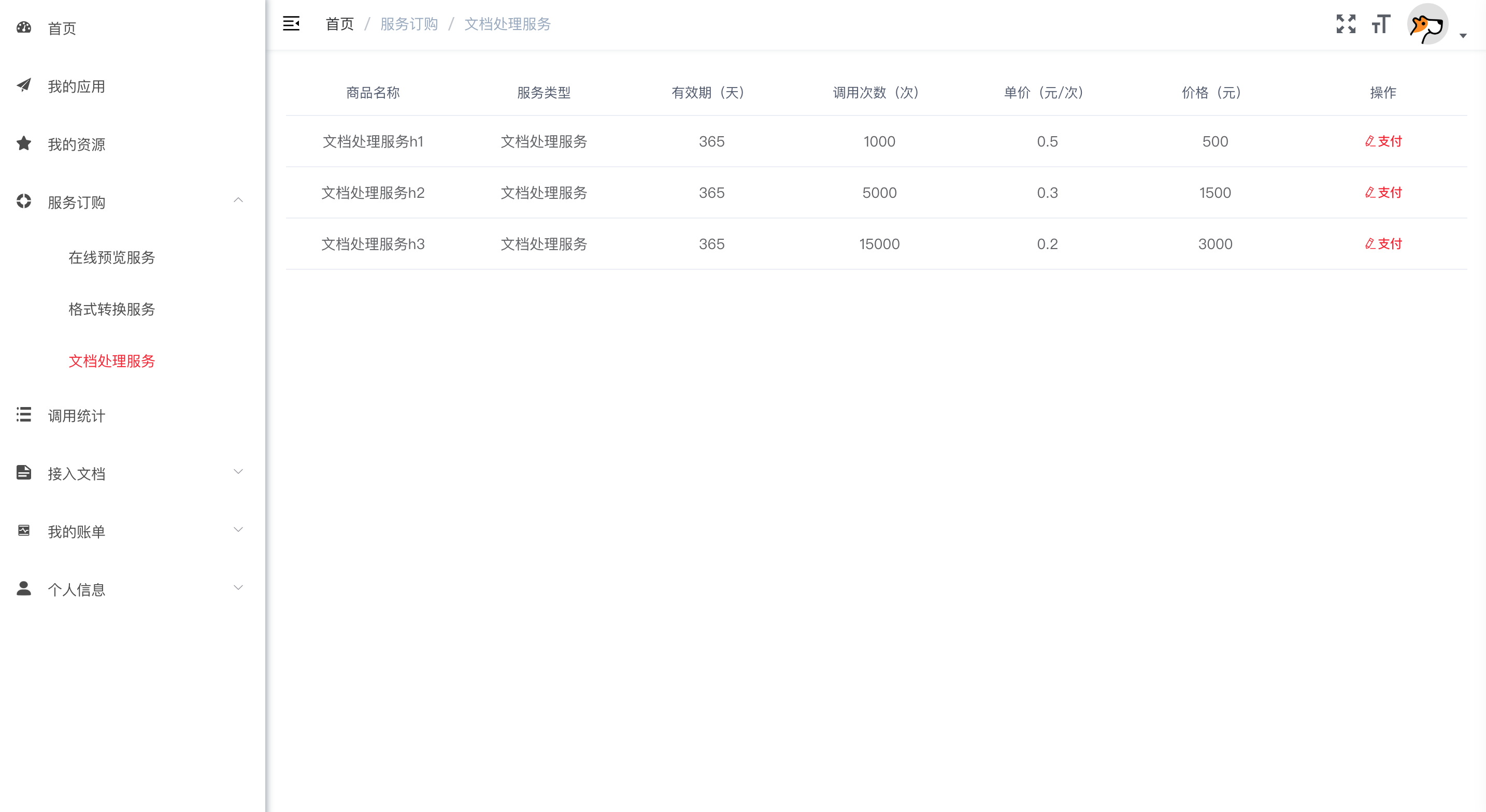Click the dashboard icon beside 首页
Viewport: 1486px width, 812px height.
point(24,27)
